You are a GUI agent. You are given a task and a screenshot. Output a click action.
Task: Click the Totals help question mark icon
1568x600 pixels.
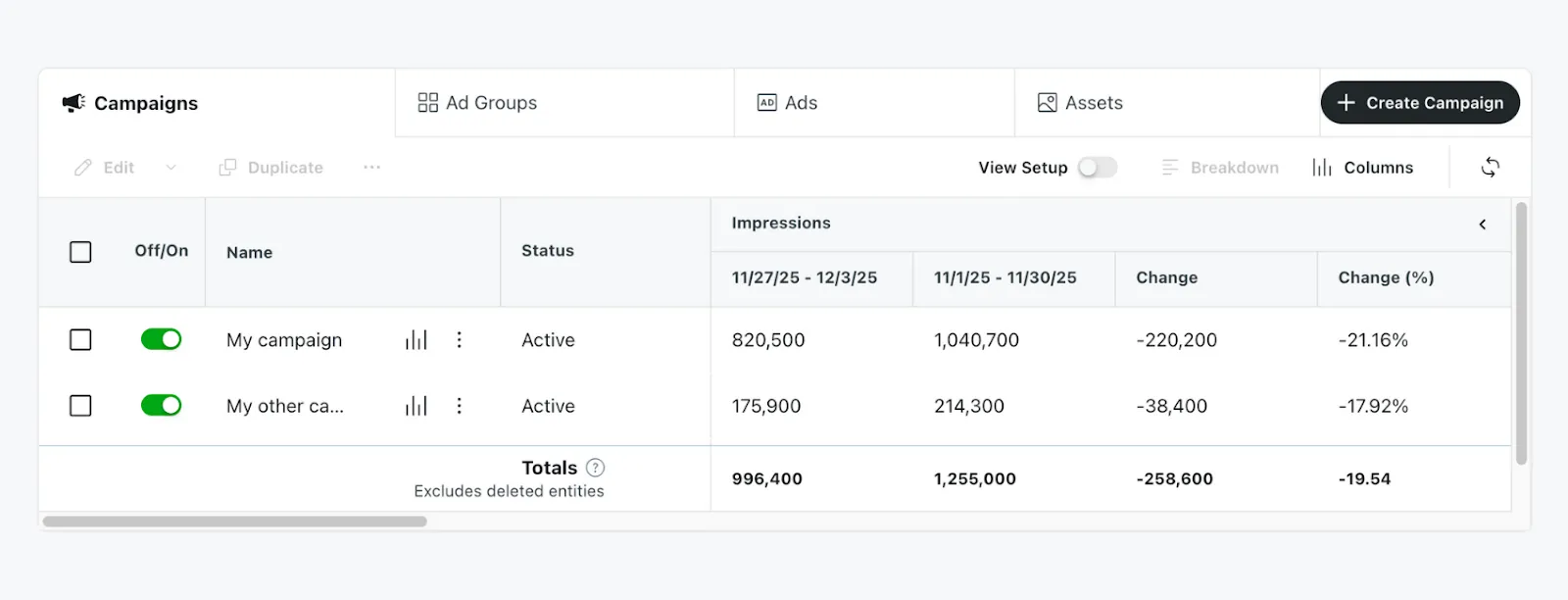click(595, 468)
